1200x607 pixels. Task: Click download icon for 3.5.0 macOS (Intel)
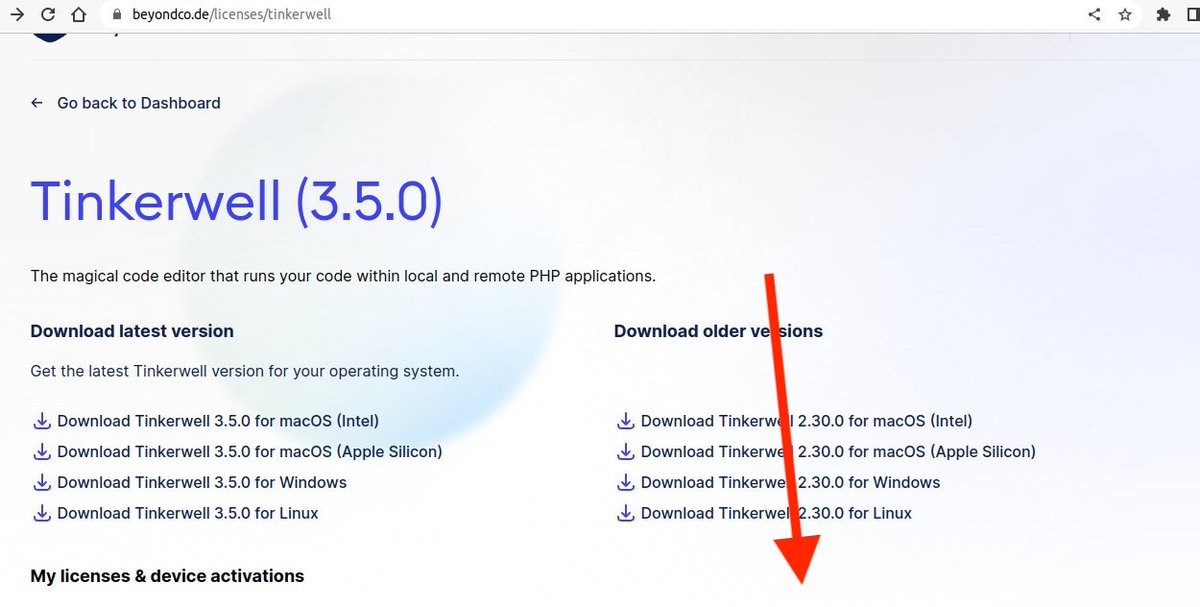(x=42, y=421)
